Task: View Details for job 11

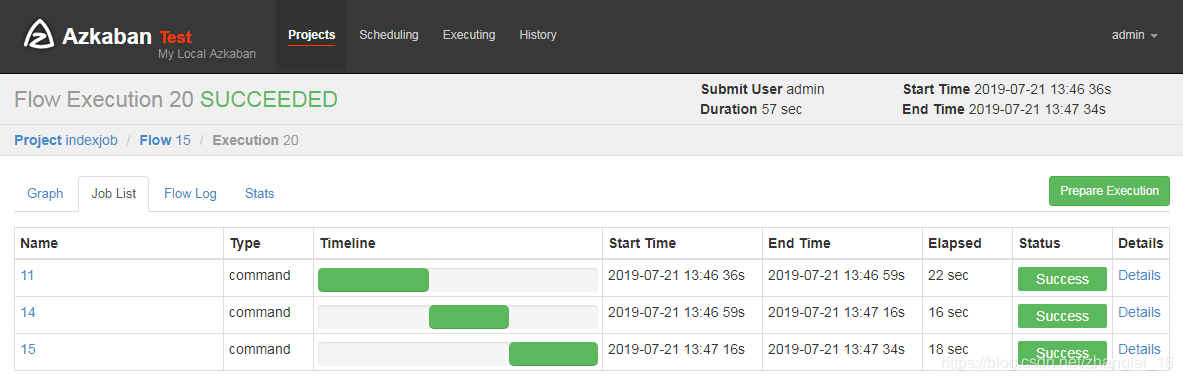Action: coord(1139,275)
